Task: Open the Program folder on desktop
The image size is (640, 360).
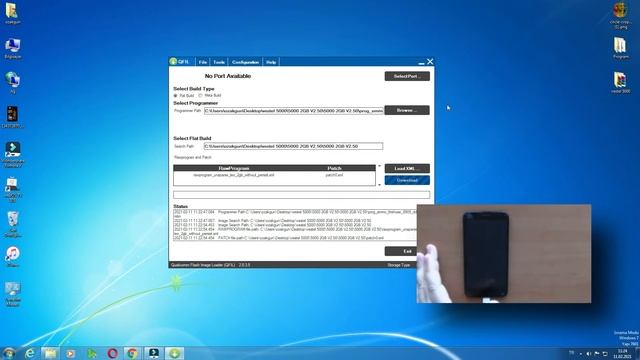Action: click(x=620, y=48)
